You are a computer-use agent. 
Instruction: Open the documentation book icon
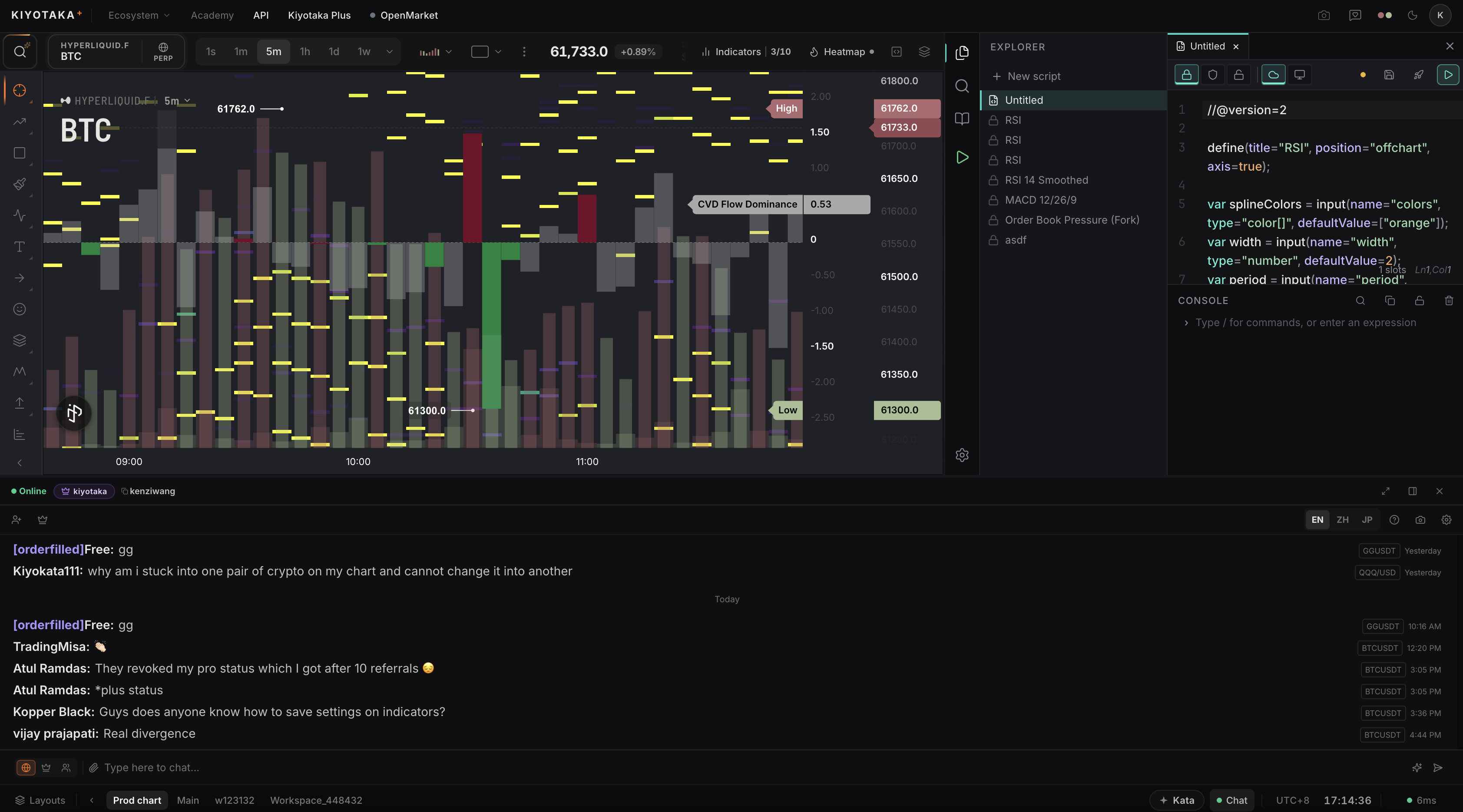(x=962, y=119)
